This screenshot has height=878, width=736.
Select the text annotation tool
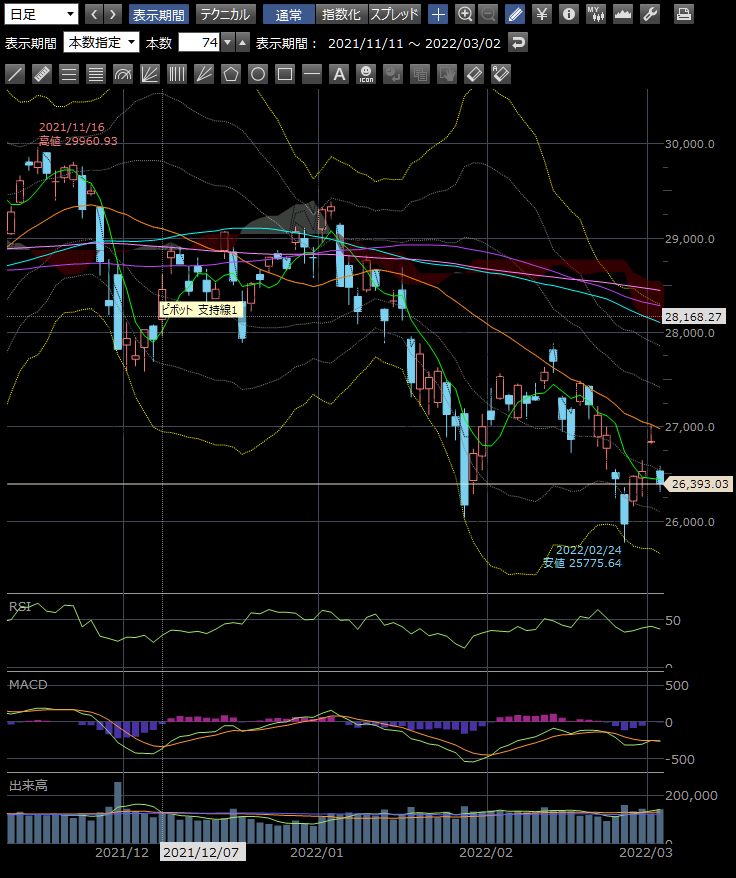(339, 74)
